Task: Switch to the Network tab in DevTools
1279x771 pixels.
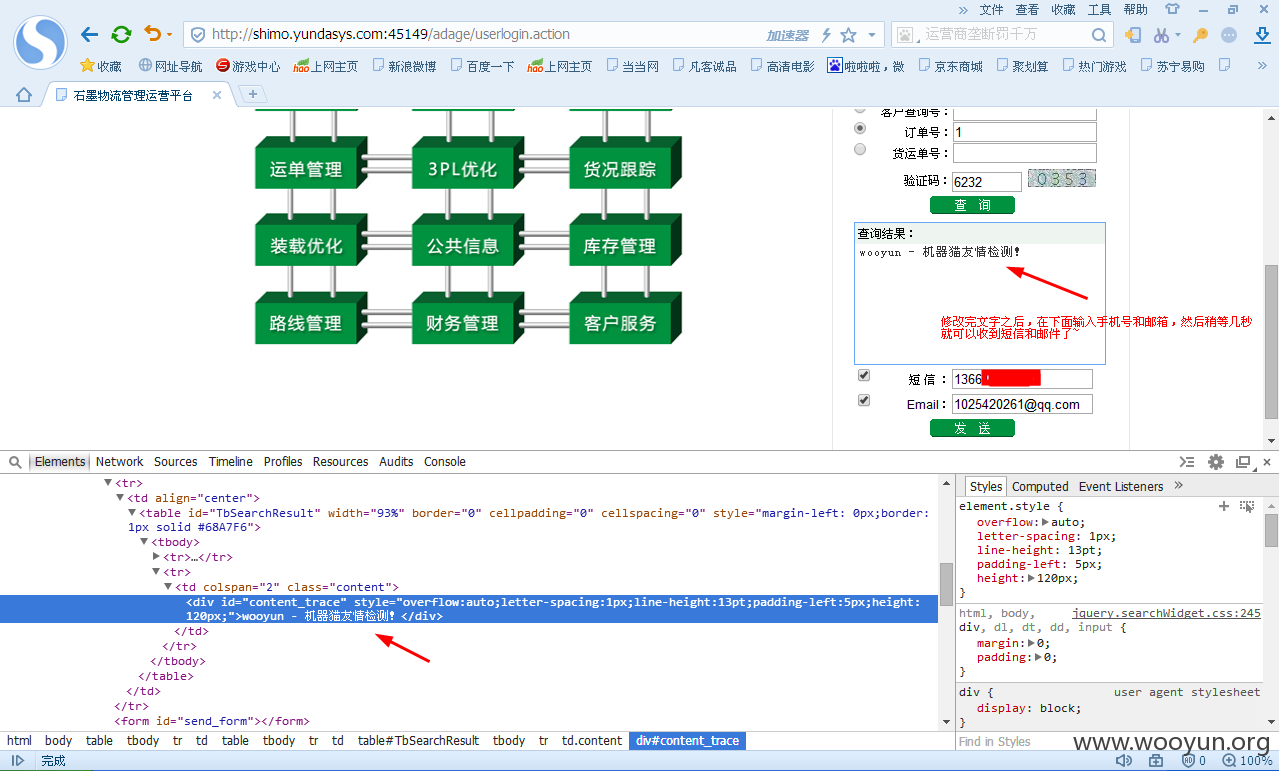Action: click(x=120, y=462)
